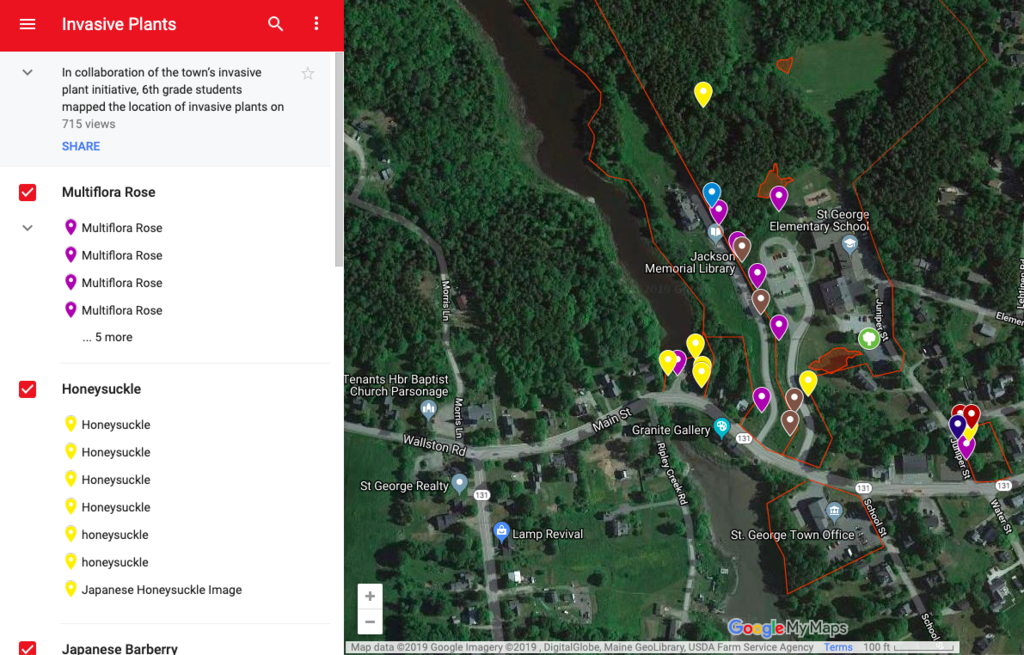Screen dimensions: 1024x655
Task: Select the blue marker near Jackson Memorial Library
Action: pos(711,190)
